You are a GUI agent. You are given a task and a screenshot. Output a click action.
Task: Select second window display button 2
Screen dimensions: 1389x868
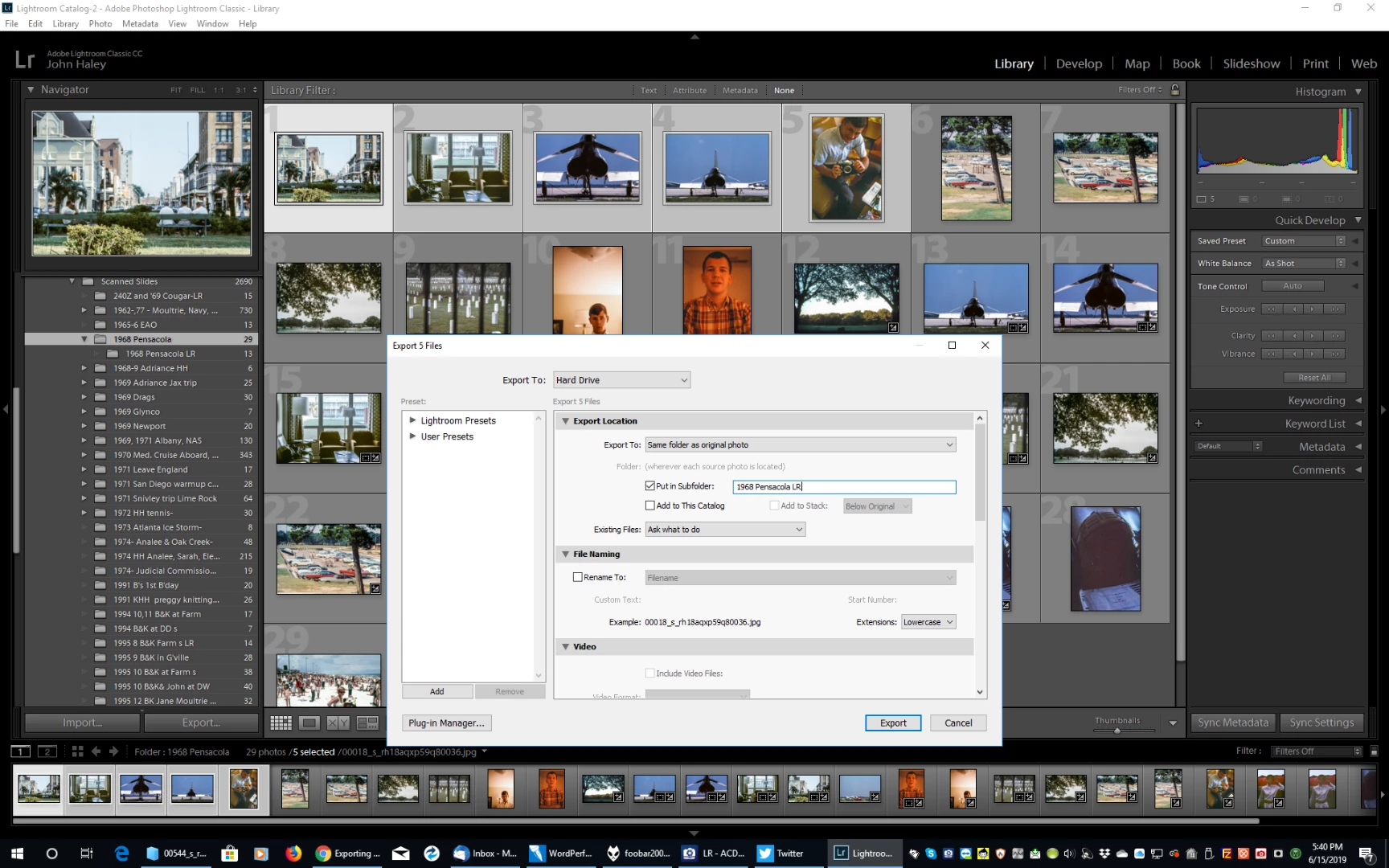click(47, 751)
